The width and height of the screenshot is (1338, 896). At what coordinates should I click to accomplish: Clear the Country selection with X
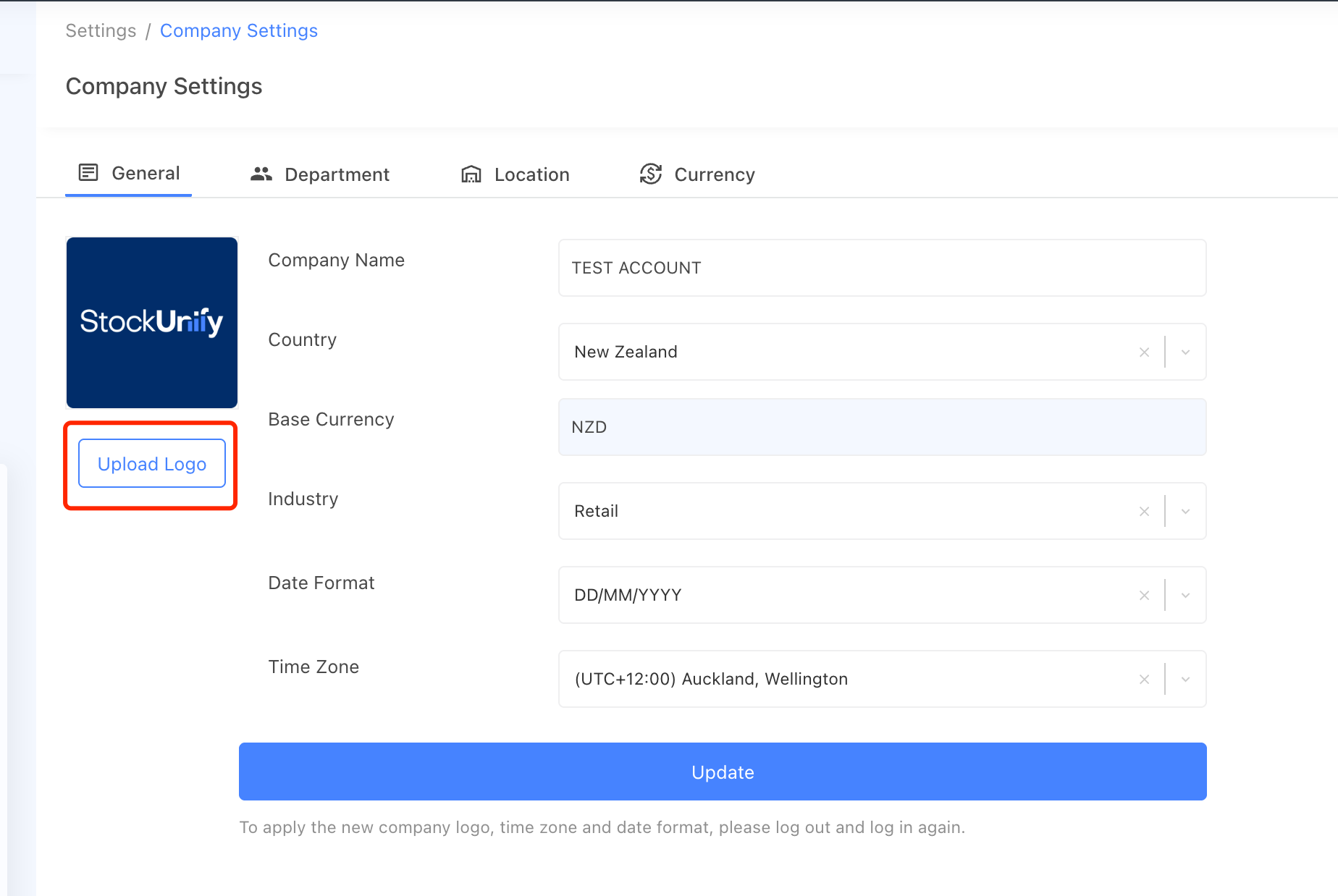click(x=1144, y=352)
